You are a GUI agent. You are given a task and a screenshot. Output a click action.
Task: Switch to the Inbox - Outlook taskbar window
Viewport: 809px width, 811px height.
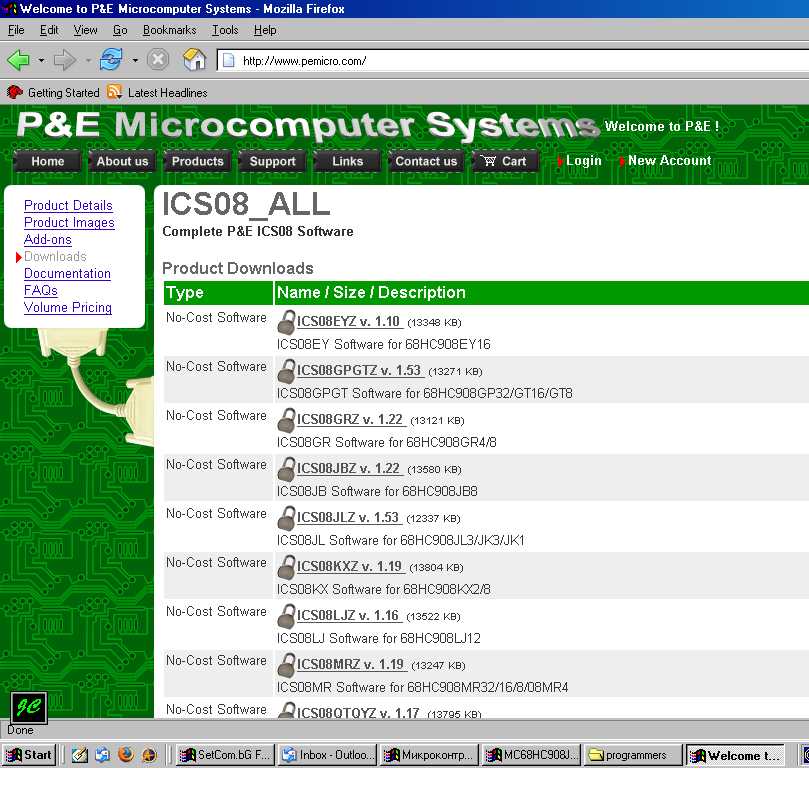[x=328, y=755]
